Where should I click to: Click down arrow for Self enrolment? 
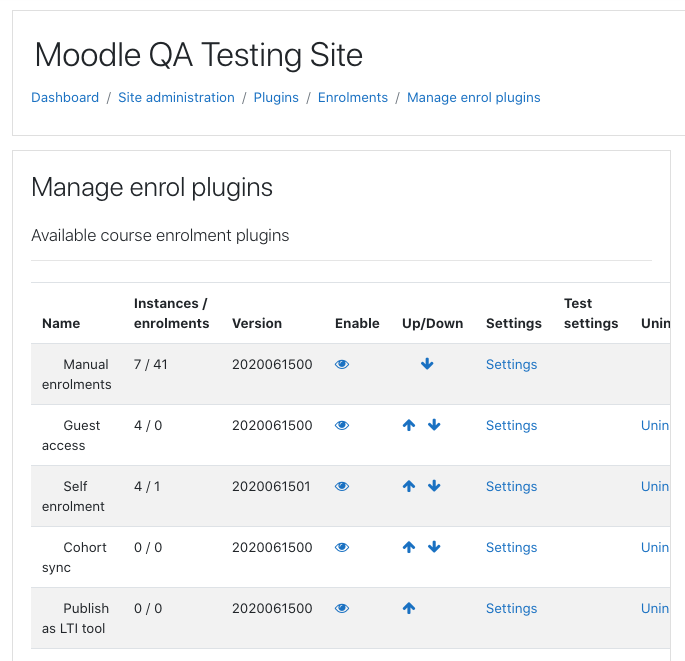point(434,486)
